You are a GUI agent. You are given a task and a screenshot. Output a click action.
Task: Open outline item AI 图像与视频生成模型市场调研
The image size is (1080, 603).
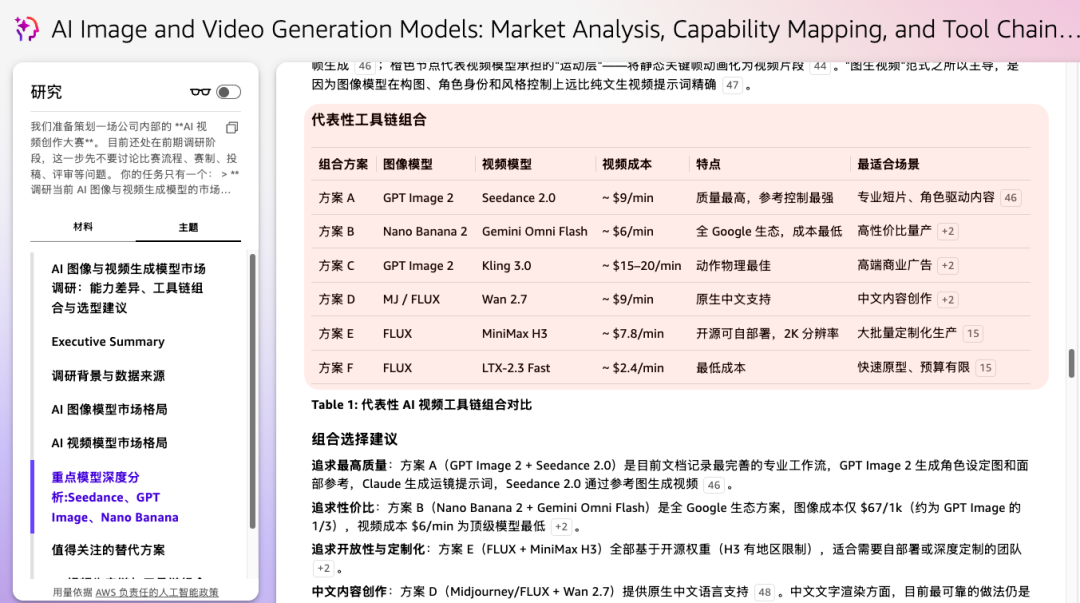tap(128, 288)
